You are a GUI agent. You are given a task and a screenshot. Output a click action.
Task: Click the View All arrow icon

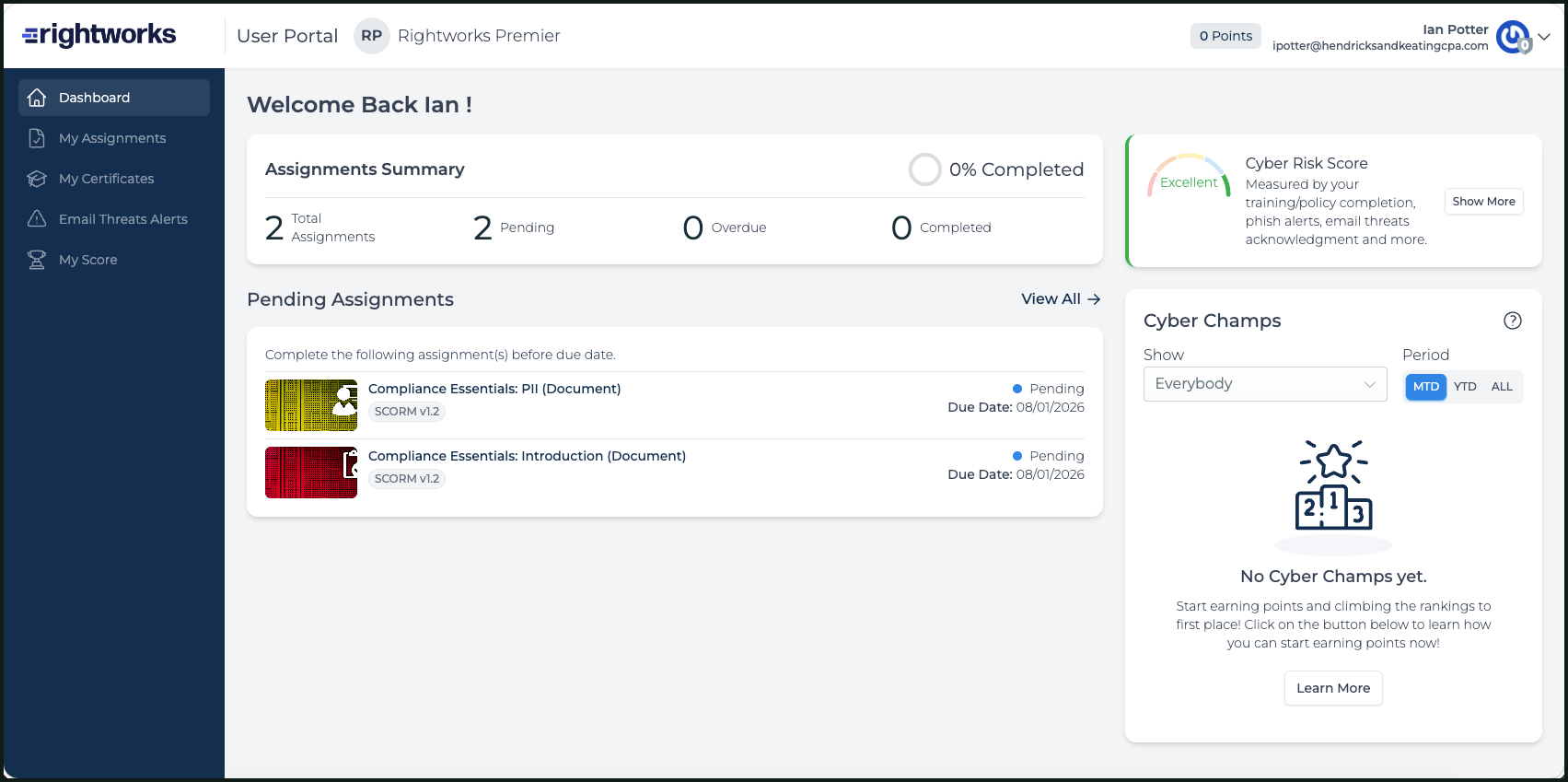click(1094, 299)
